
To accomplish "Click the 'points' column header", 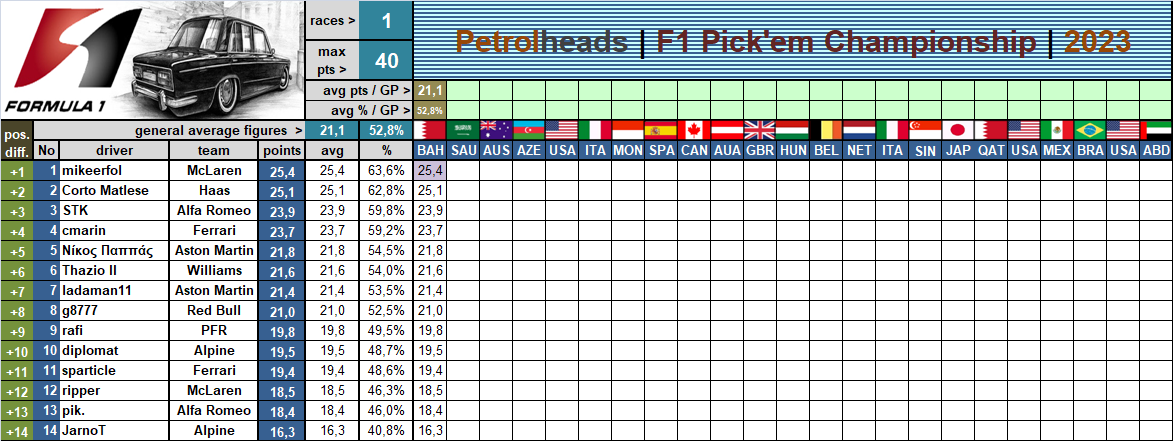I will (x=281, y=150).
